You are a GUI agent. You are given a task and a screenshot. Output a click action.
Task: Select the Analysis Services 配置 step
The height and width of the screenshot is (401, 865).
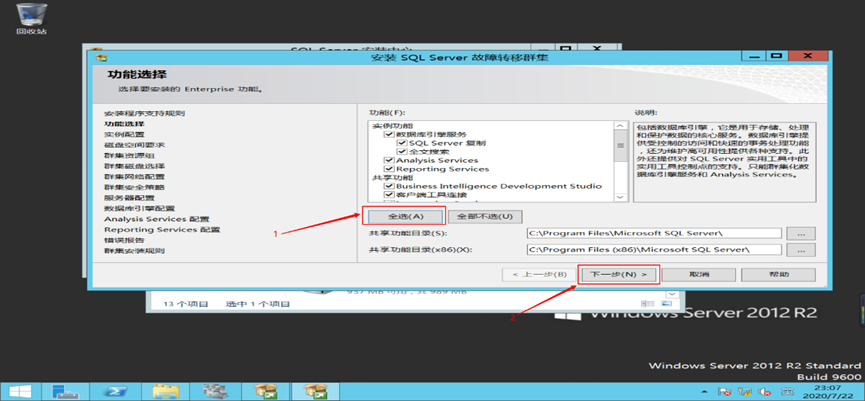point(157,219)
